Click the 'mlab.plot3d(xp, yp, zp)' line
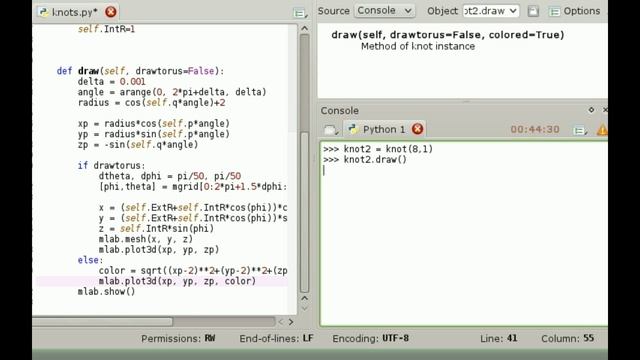The width and height of the screenshot is (640, 360). (159, 249)
